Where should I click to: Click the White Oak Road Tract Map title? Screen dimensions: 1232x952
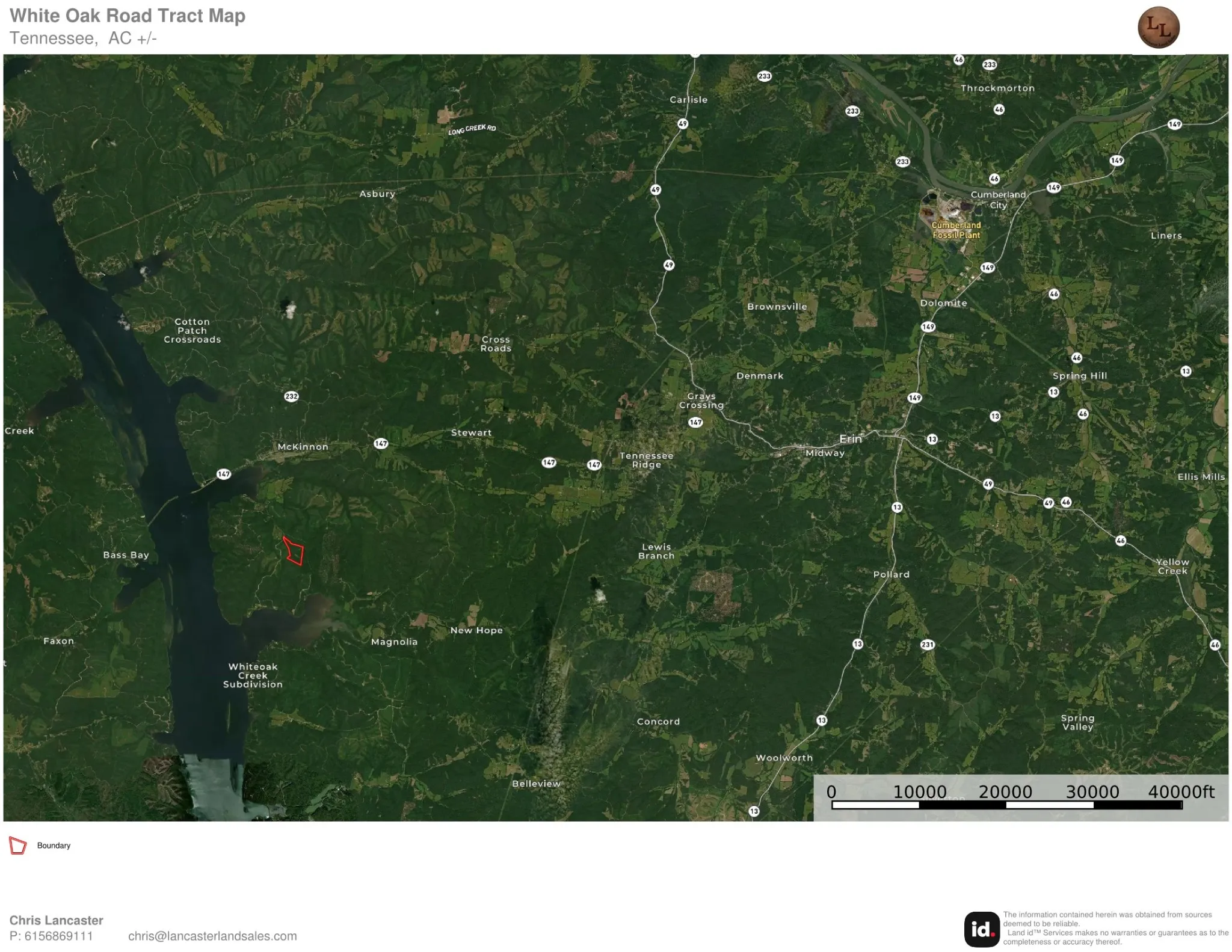pyautogui.click(x=128, y=16)
